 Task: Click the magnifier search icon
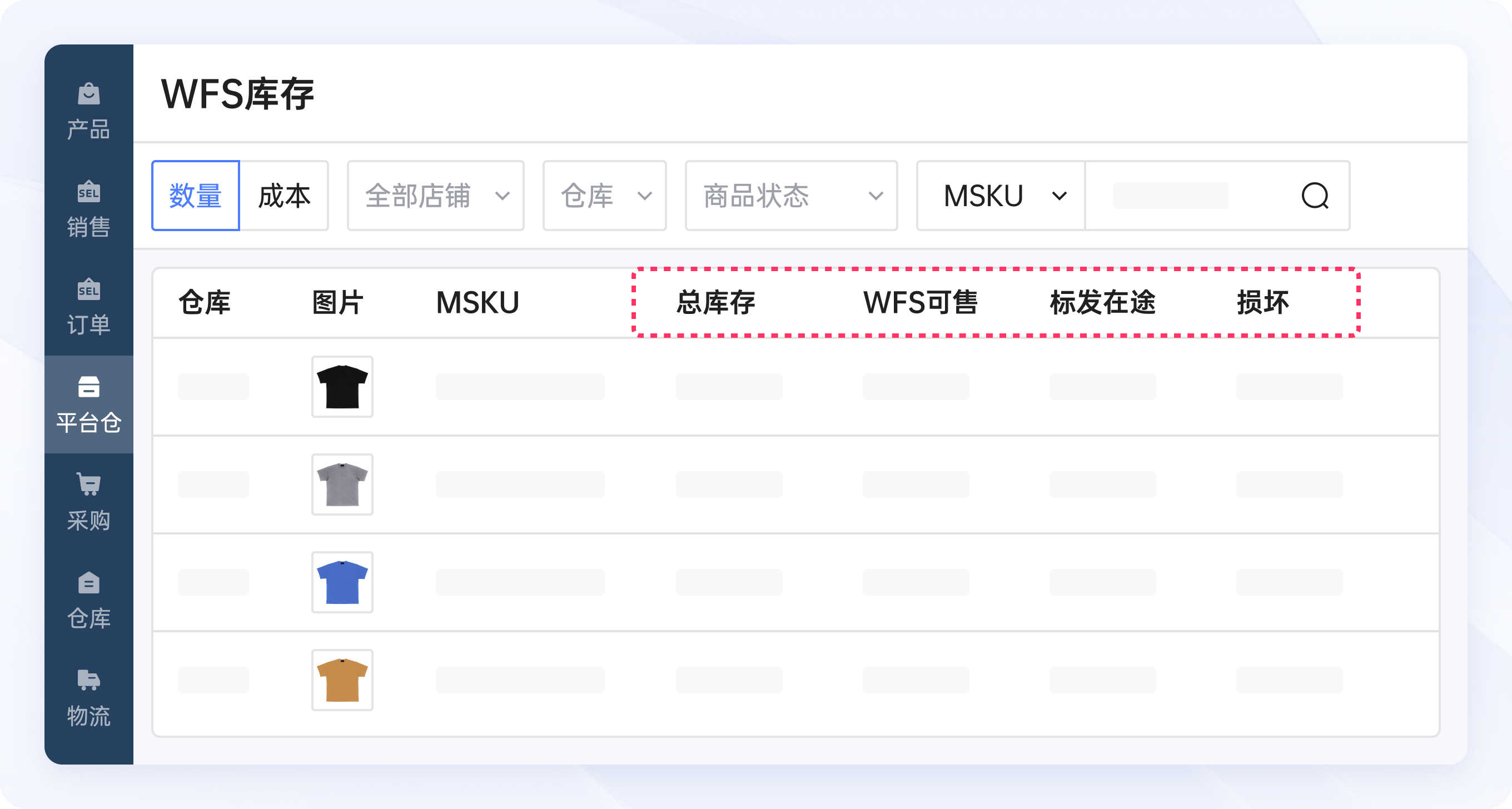pos(1316,196)
